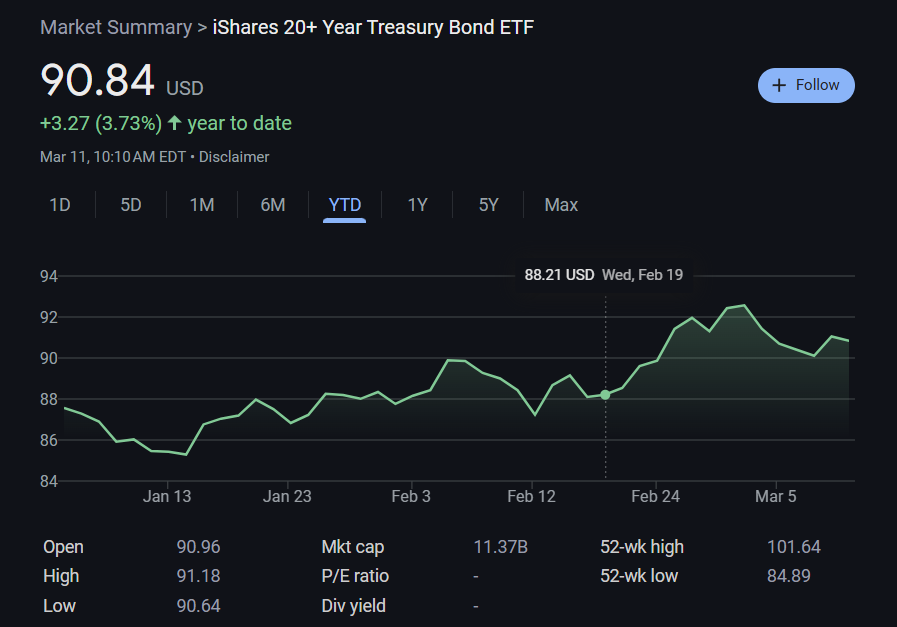Click the Follow button

(806, 85)
